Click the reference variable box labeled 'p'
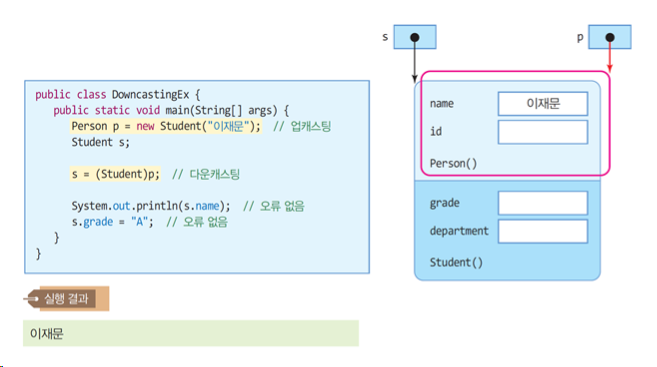Screen dimensions: 657x367 [x=610, y=37]
